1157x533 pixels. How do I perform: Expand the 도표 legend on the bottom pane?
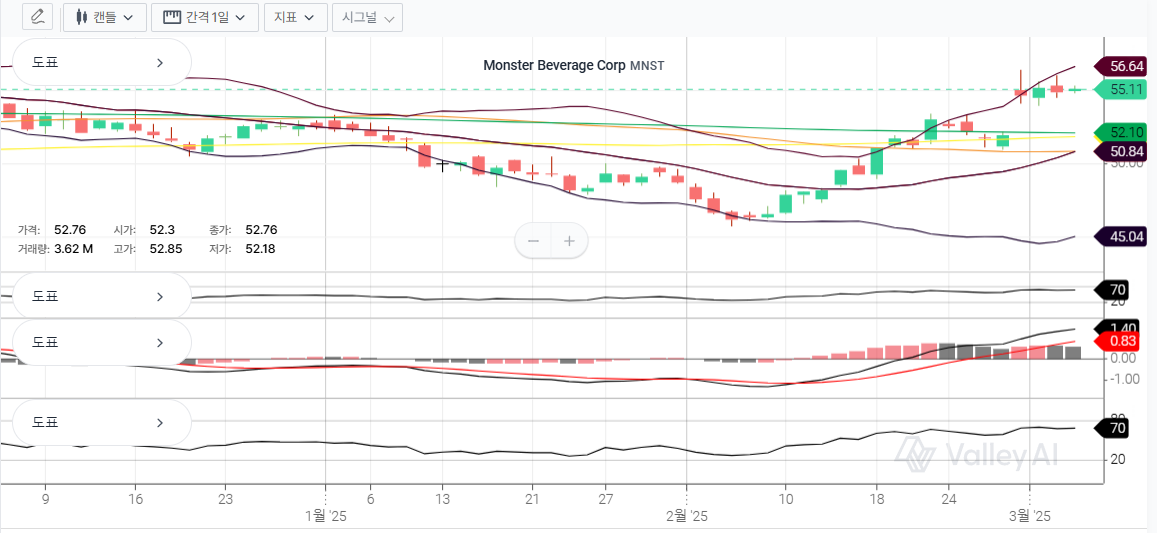click(100, 422)
